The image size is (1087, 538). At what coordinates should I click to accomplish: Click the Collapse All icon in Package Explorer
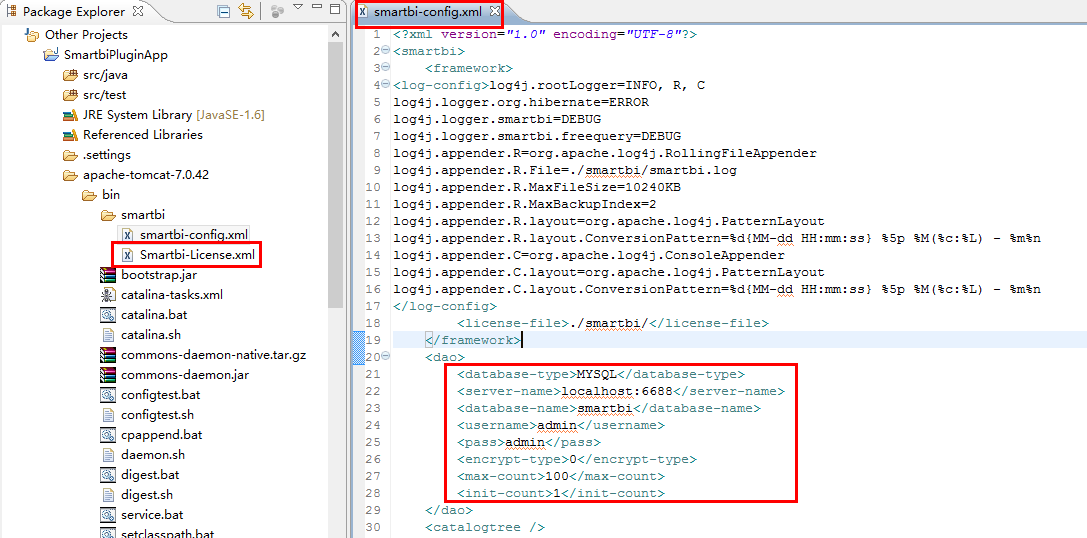point(224,11)
